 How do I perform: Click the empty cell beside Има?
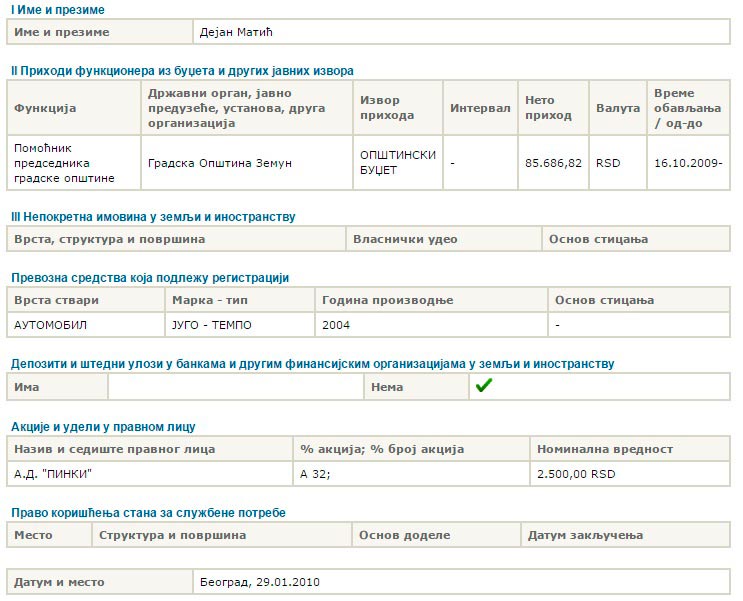(x=235, y=387)
